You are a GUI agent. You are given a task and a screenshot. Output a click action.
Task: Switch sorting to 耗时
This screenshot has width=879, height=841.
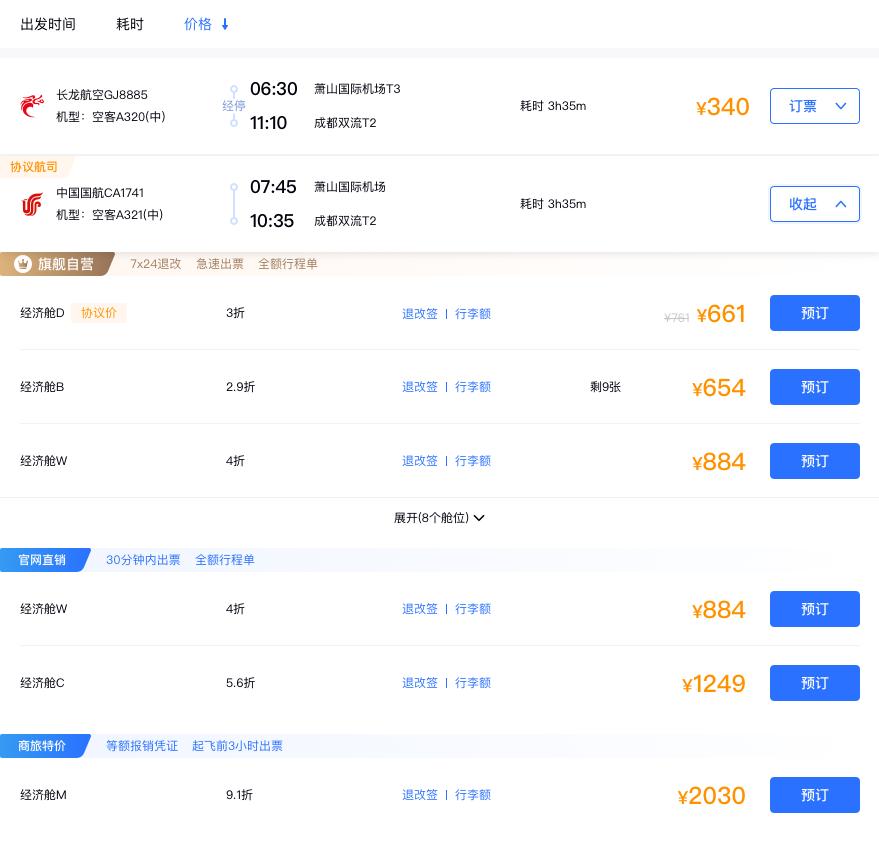tap(130, 24)
